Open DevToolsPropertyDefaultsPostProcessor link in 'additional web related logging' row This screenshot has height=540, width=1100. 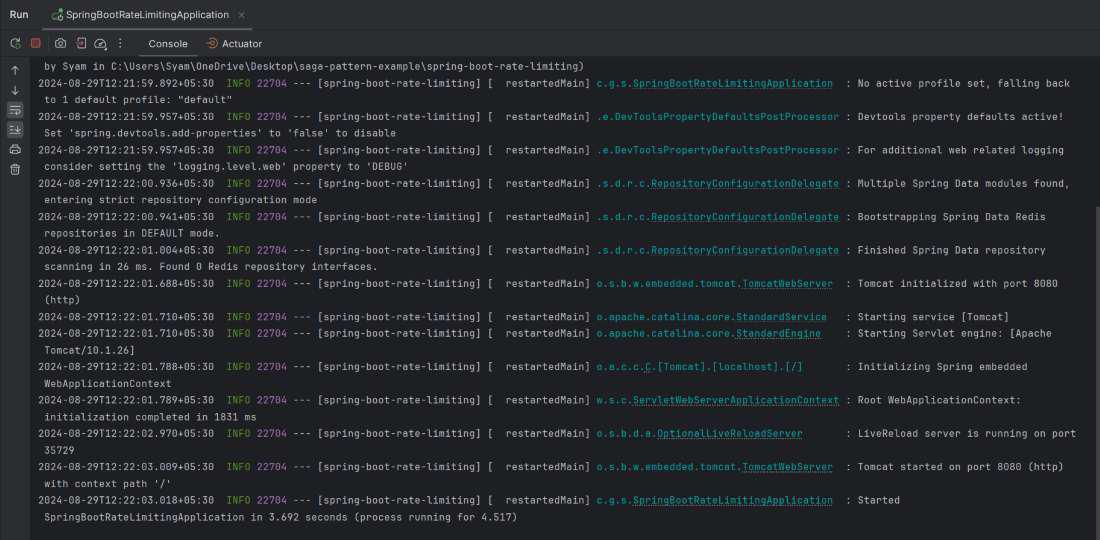pos(717,150)
